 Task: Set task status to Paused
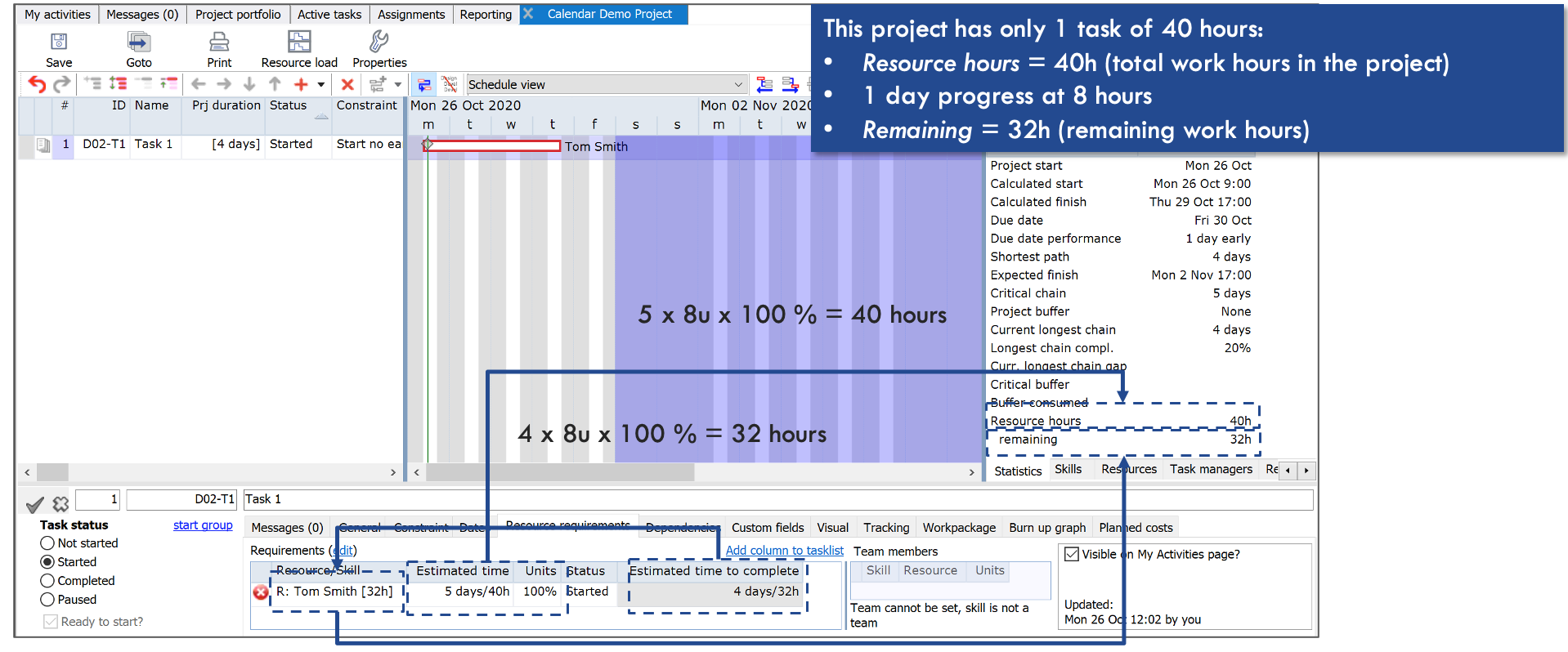pos(47,600)
